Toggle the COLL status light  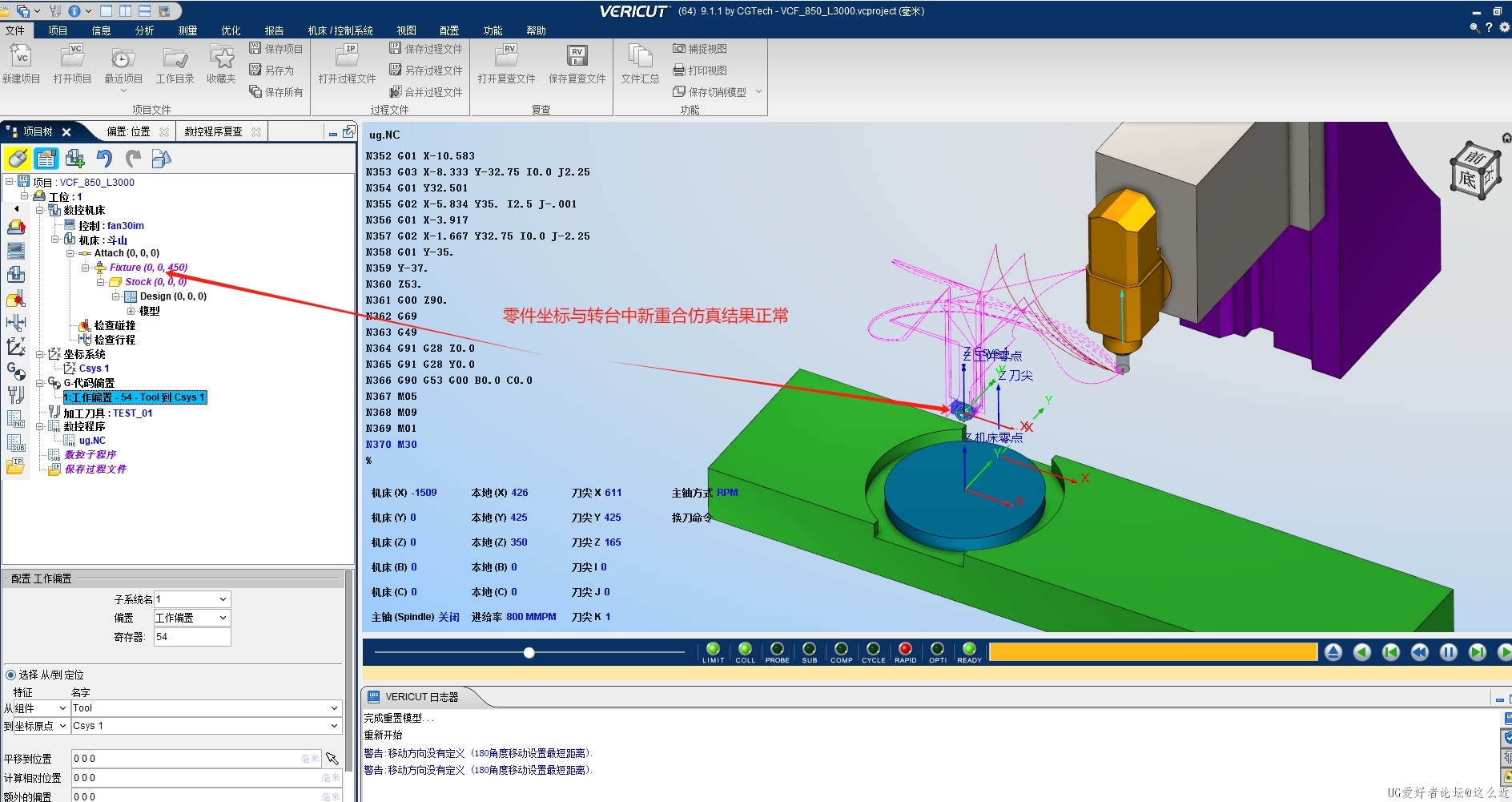click(x=745, y=649)
